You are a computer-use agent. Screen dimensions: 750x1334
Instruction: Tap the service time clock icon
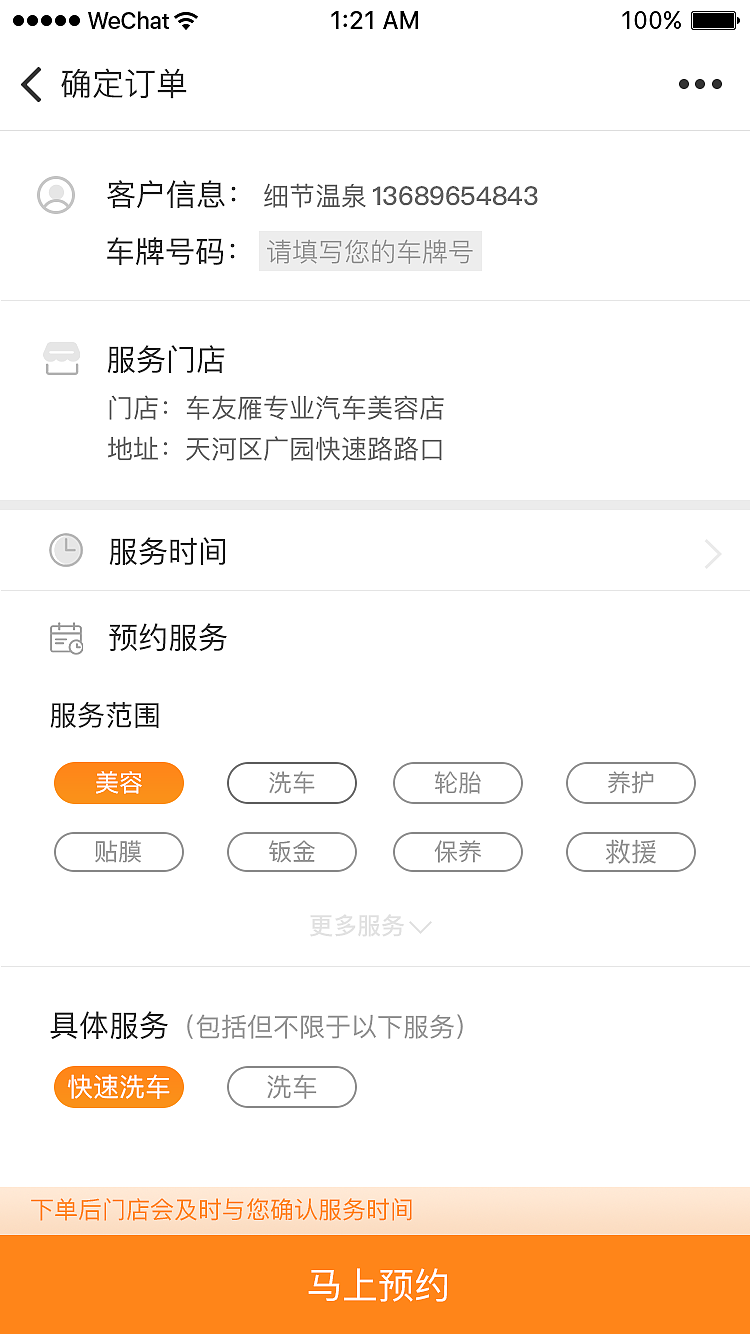[x=66, y=551]
